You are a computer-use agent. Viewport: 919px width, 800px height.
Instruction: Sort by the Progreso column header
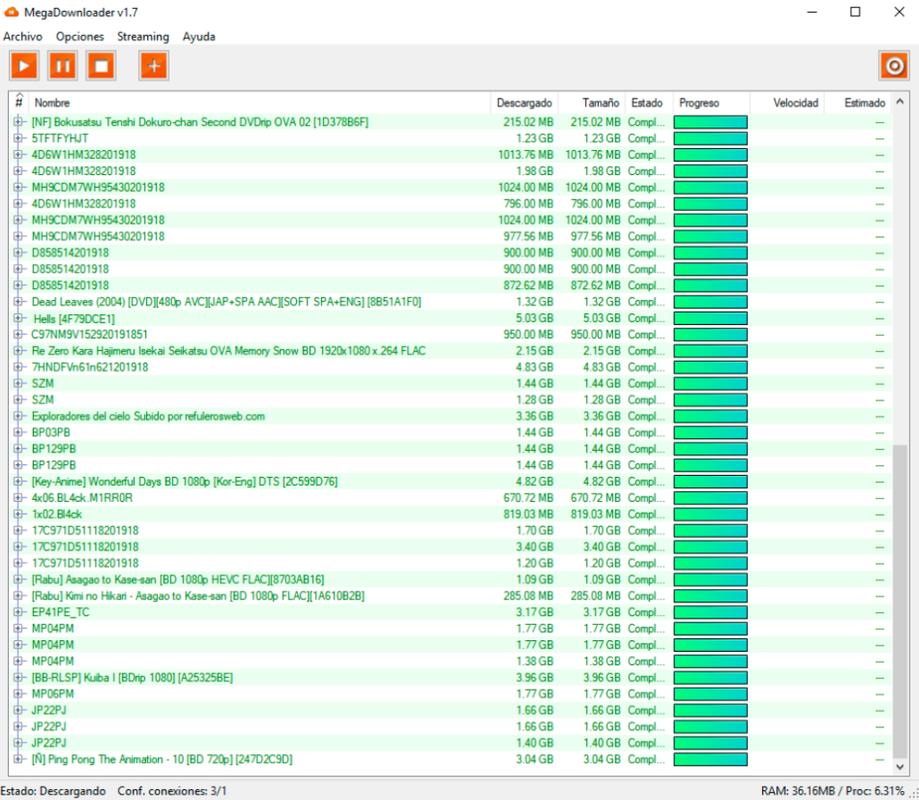click(x=712, y=103)
